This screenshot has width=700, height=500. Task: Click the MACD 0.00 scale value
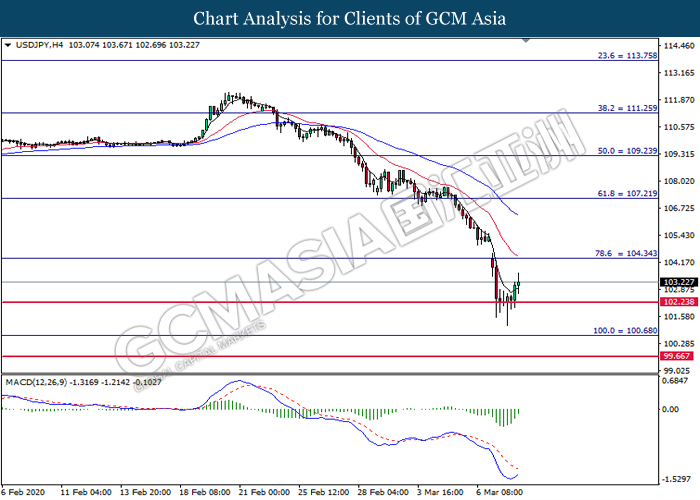tap(670, 409)
